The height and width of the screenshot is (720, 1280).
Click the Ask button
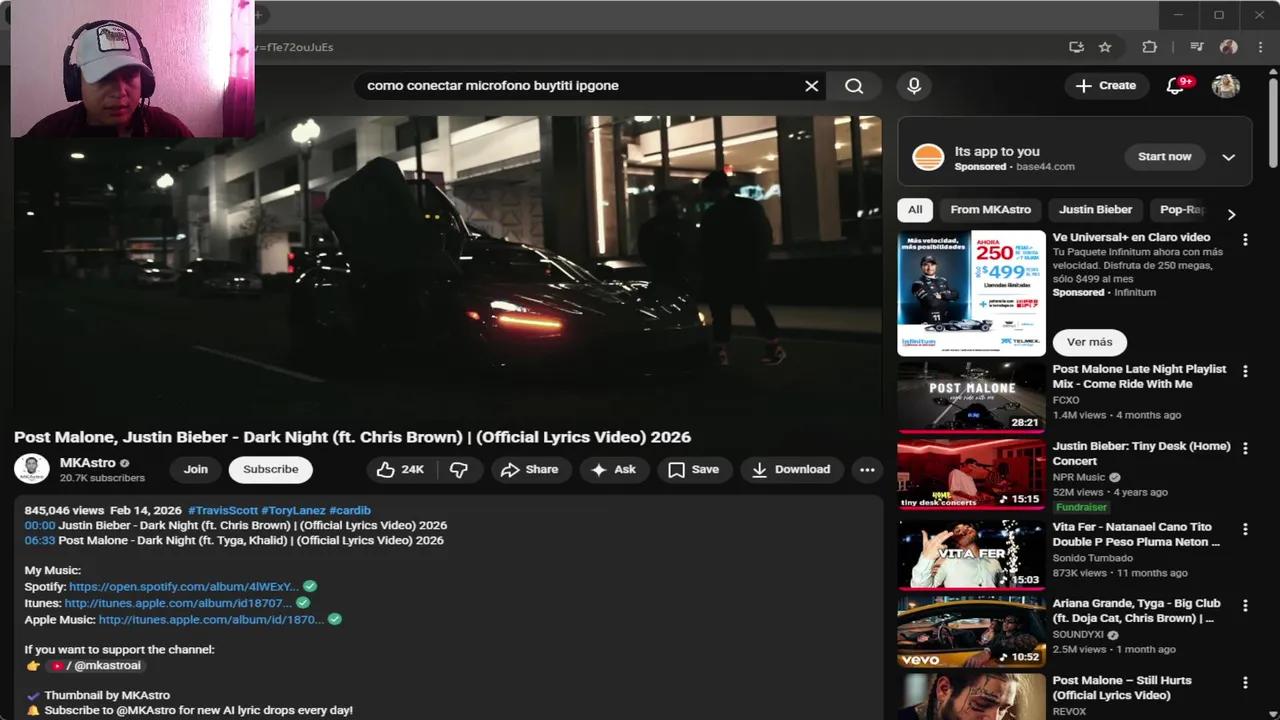pos(613,469)
